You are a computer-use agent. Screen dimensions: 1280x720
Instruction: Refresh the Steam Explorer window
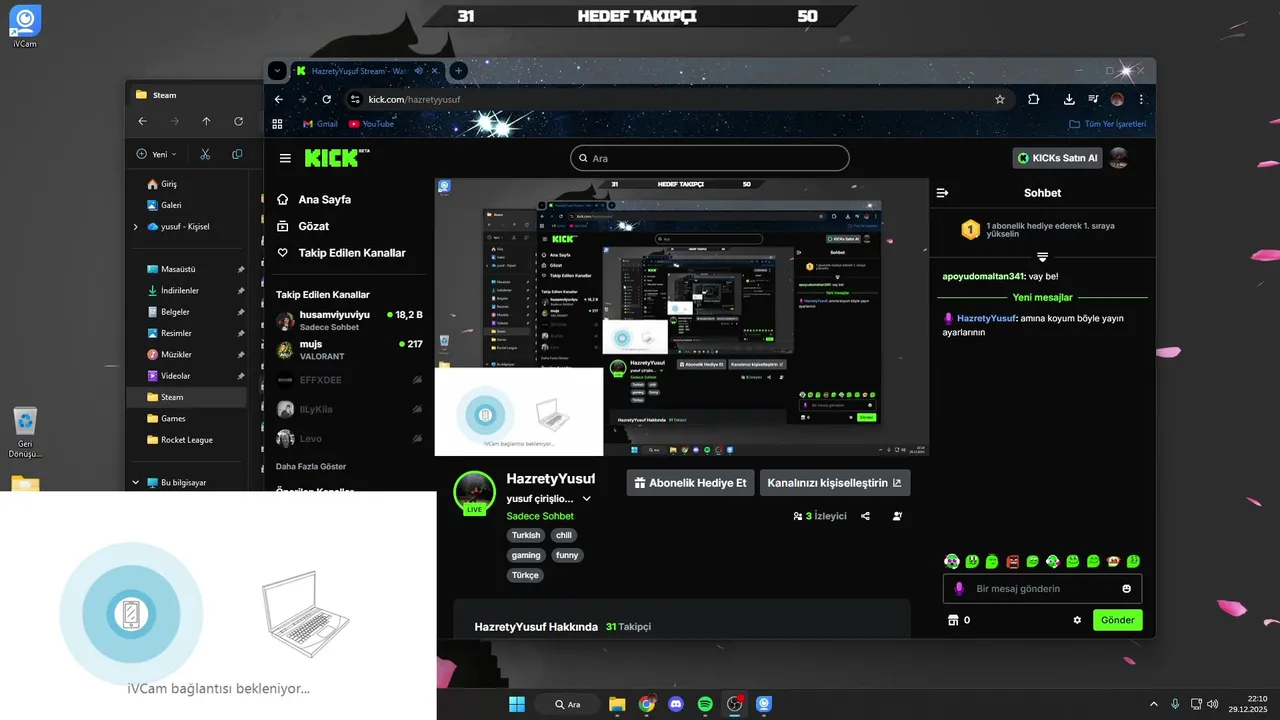(238, 121)
